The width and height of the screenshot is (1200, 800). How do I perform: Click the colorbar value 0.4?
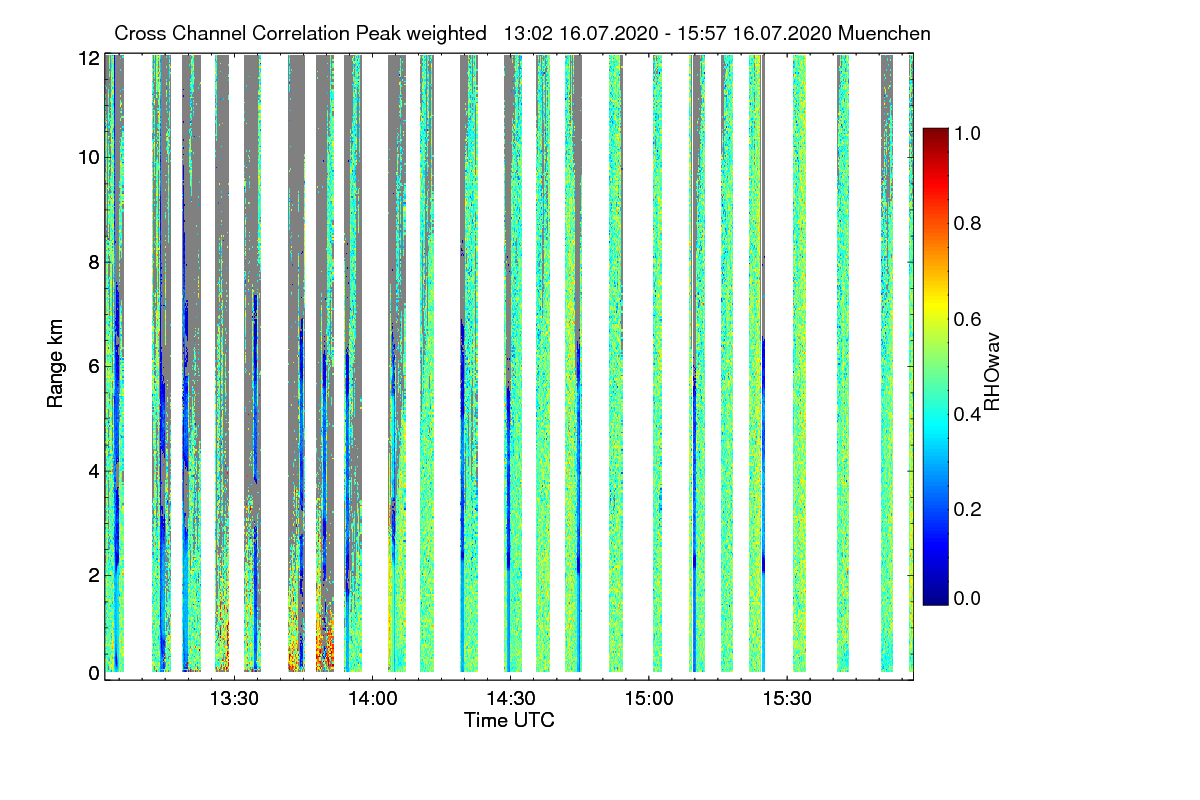coord(966,414)
